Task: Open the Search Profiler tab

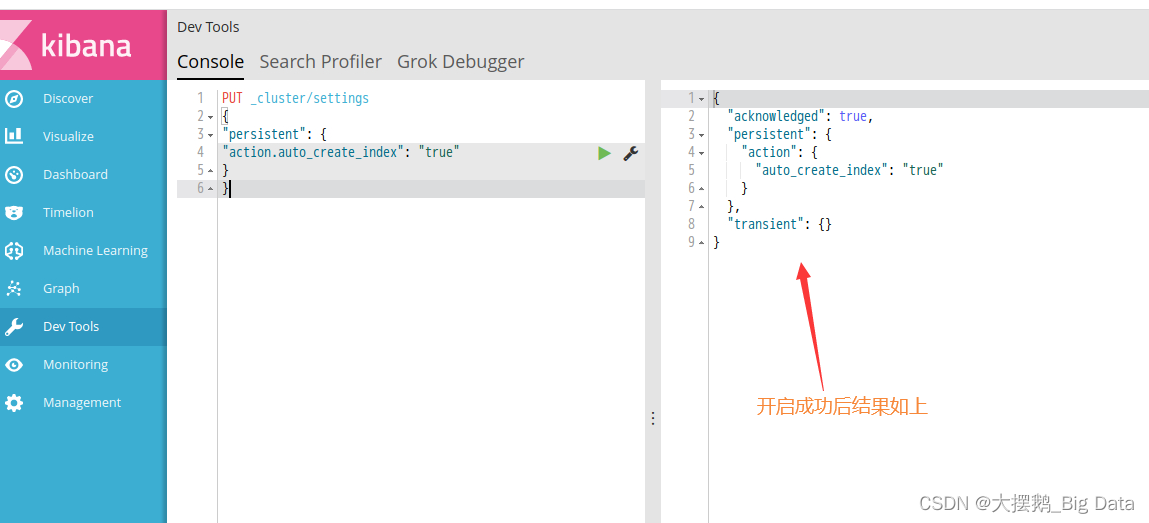Action: click(320, 62)
